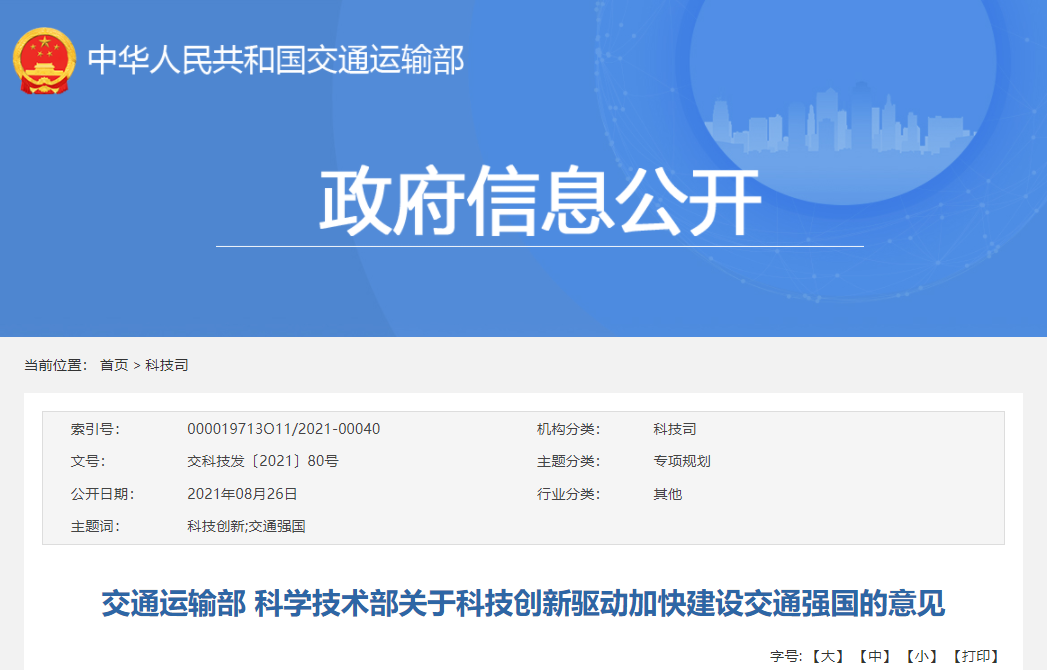This screenshot has width=1047, height=670.
Task: Set font size to 中
Action: [875, 657]
